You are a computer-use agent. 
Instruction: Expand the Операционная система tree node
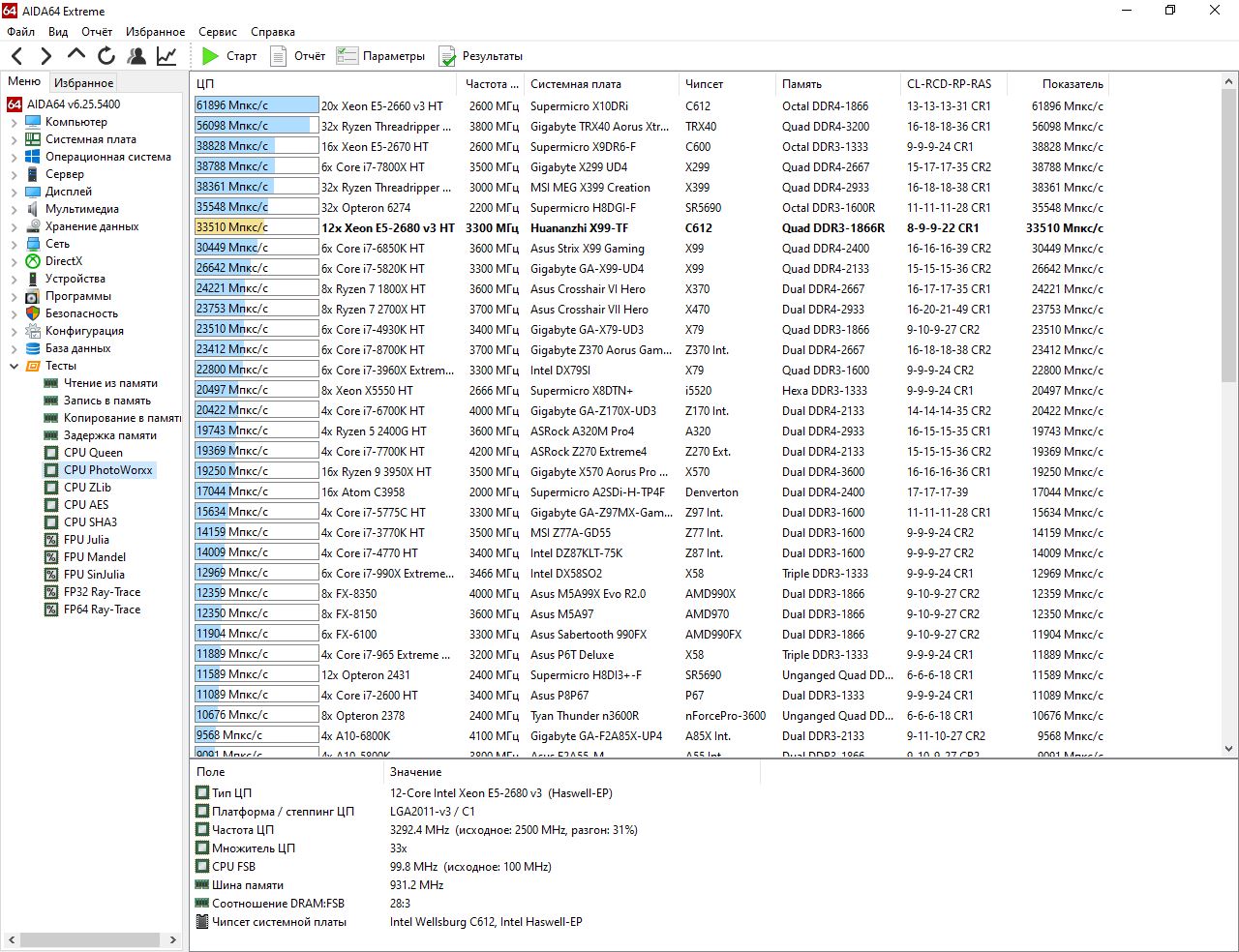pos(14,157)
